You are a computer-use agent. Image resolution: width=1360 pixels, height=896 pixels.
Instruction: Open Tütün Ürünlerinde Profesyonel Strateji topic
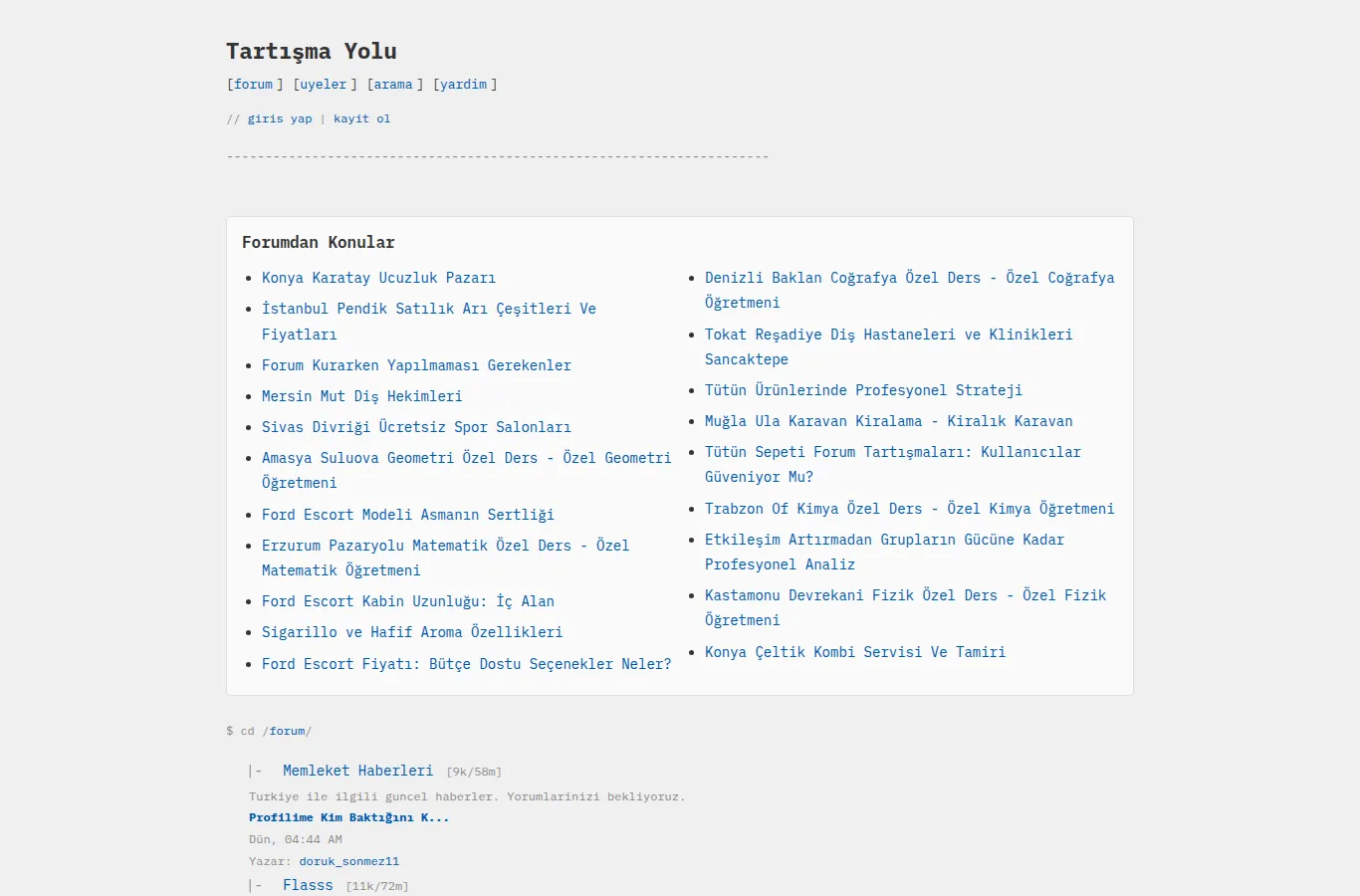[863, 390]
